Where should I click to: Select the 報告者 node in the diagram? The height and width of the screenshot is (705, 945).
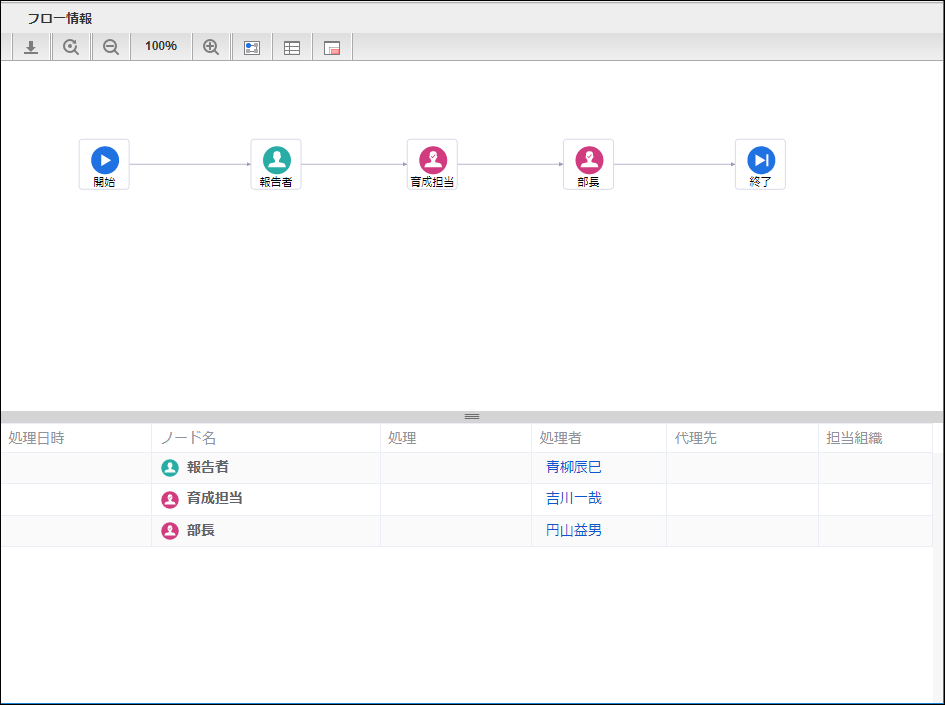click(x=276, y=163)
